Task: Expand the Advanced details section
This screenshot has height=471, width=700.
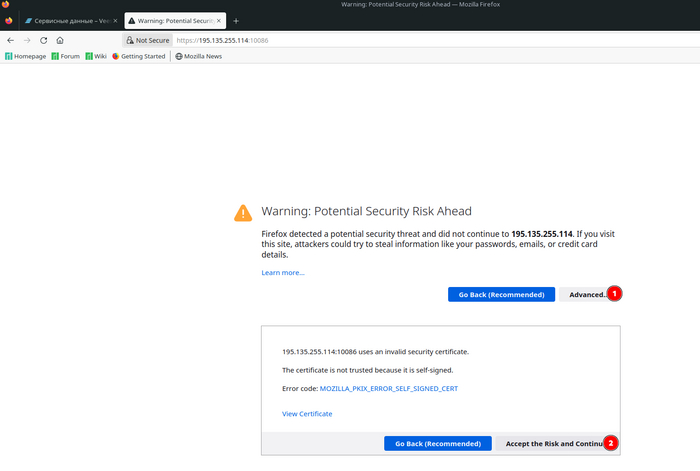Action: [586, 294]
